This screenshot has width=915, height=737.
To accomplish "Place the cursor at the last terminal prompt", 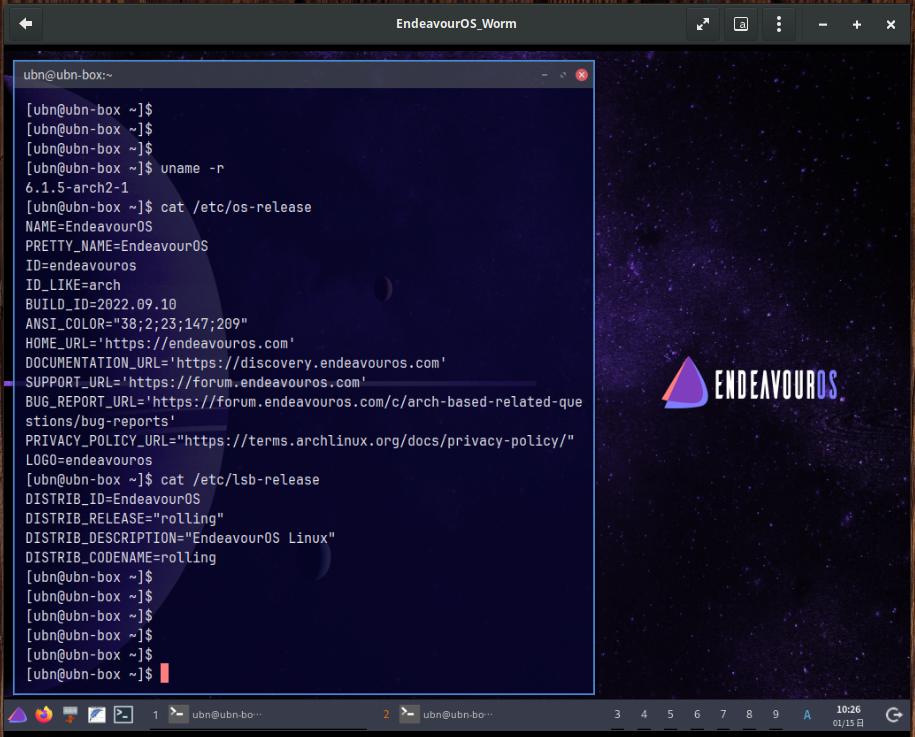I will [165, 673].
